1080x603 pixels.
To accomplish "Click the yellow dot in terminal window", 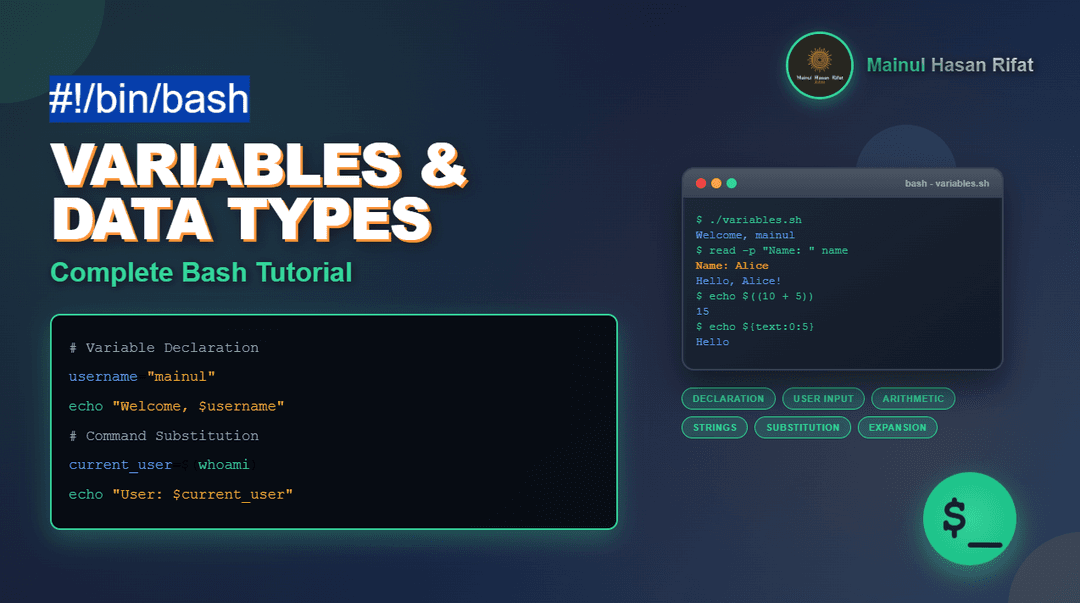I will point(716,183).
